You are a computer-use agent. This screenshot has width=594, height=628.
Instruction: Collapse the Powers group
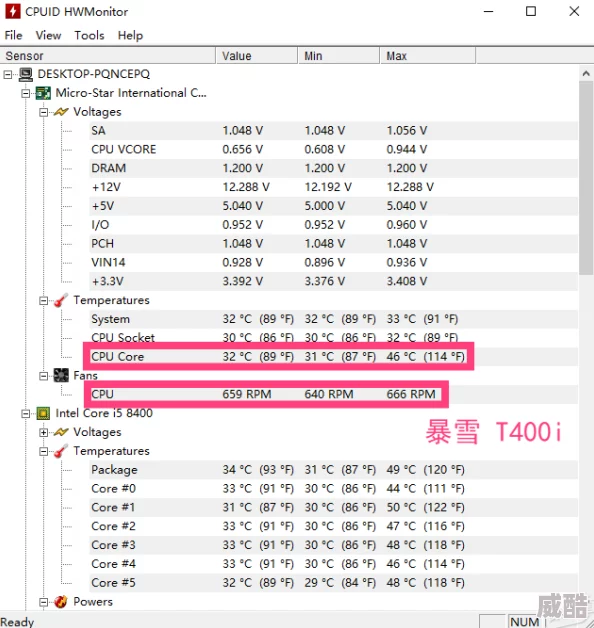[44, 602]
